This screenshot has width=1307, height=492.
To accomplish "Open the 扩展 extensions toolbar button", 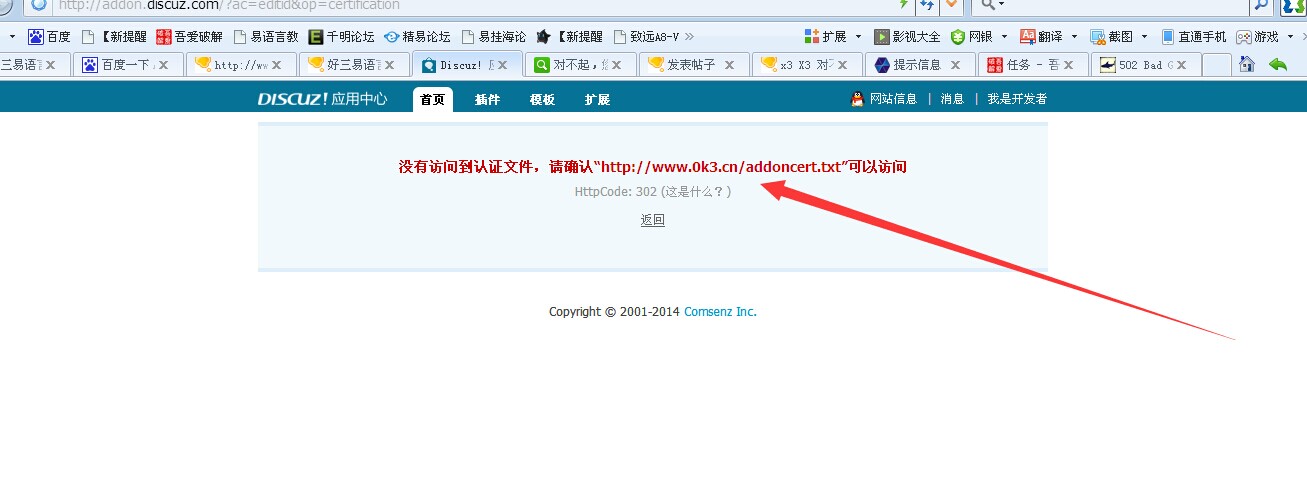I will [x=825, y=37].
